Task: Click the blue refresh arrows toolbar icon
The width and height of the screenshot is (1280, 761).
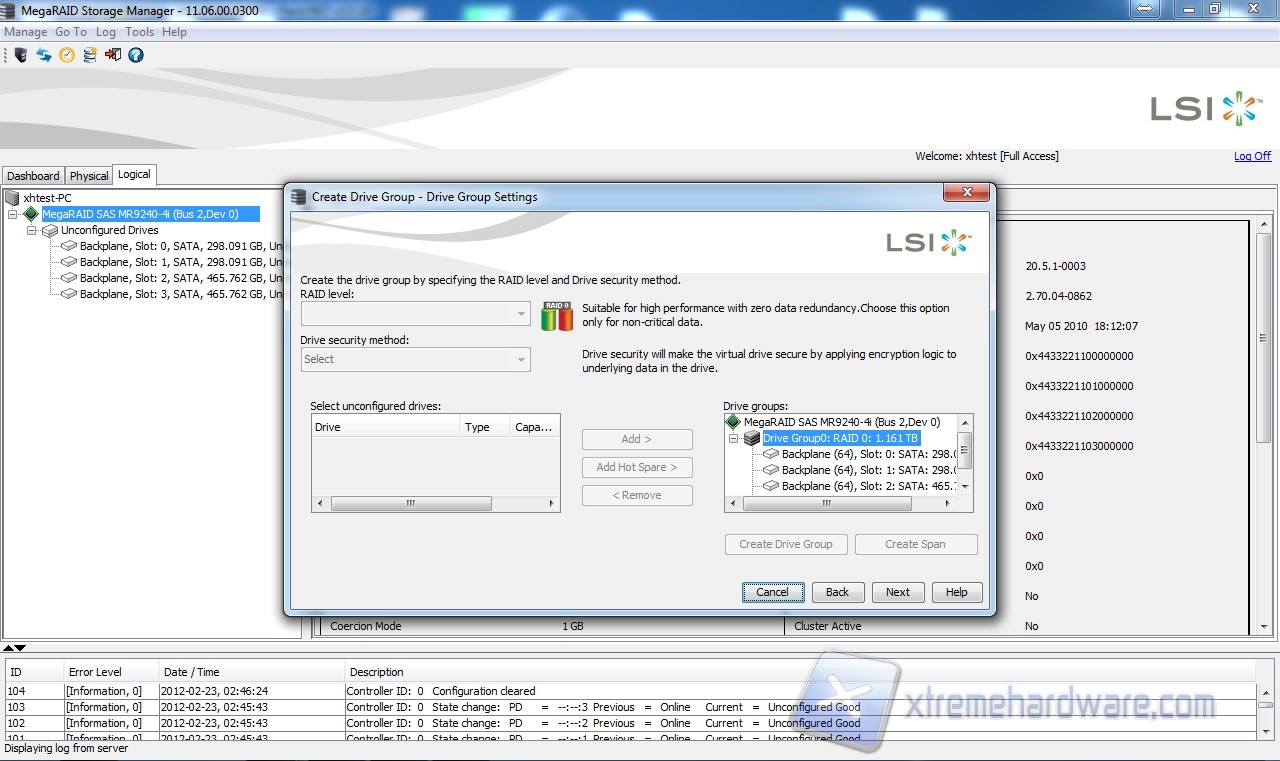Action: [44, 55]
